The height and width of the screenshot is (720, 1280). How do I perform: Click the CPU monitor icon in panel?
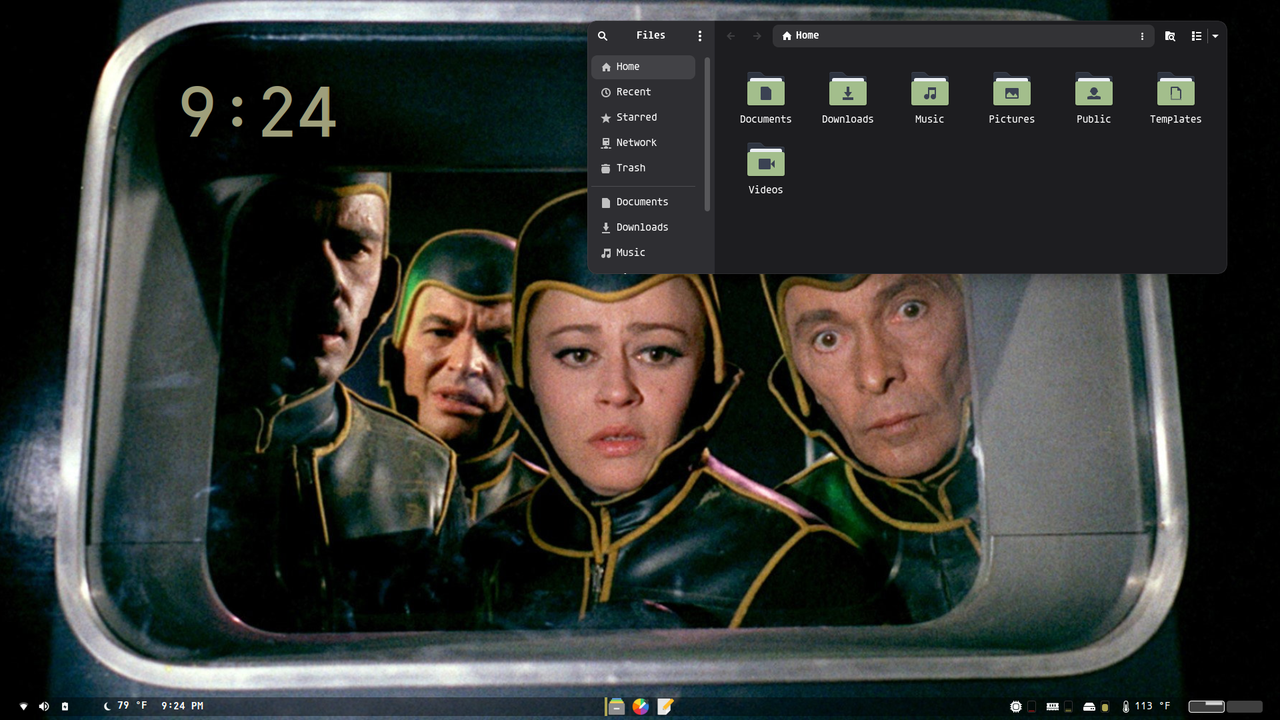pos(1016,706)
